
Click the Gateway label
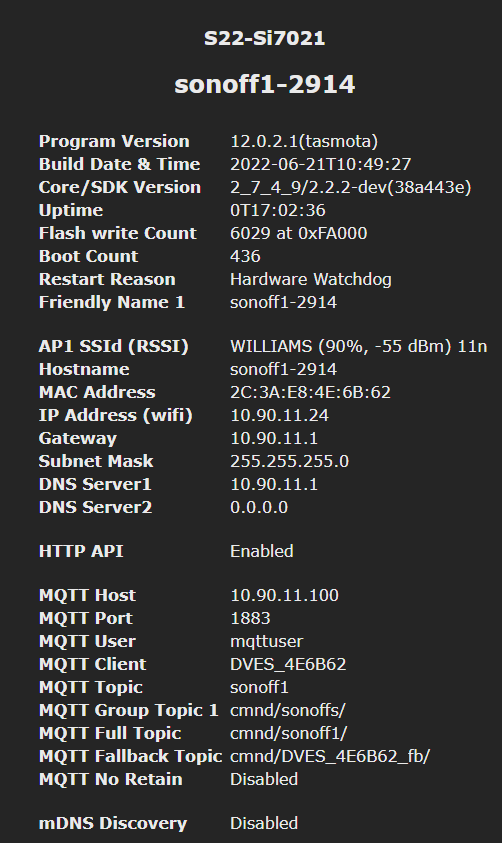pos(78,439)
